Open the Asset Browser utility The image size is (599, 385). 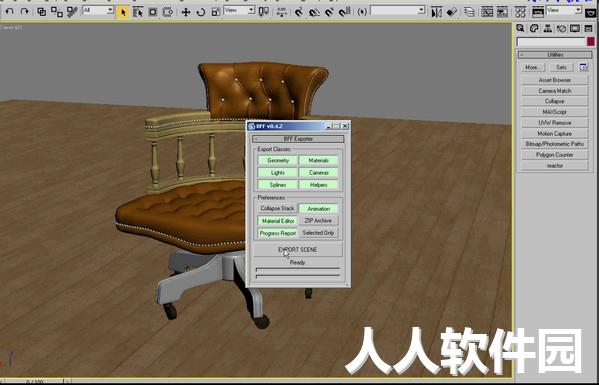tap(555, 80)
